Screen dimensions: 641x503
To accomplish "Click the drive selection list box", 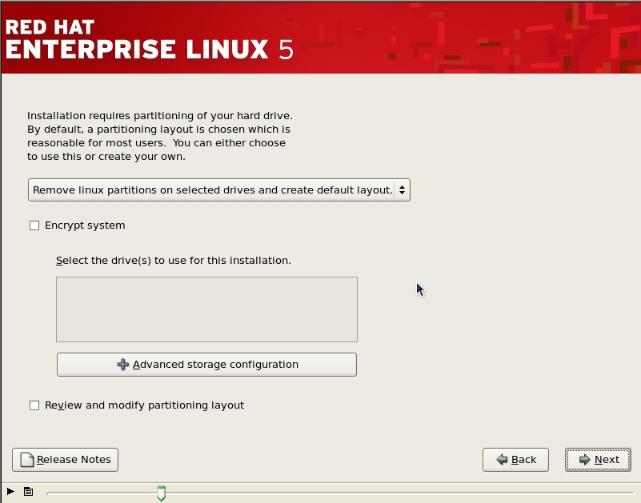I will pyautogui.click(x=207, y=309).
